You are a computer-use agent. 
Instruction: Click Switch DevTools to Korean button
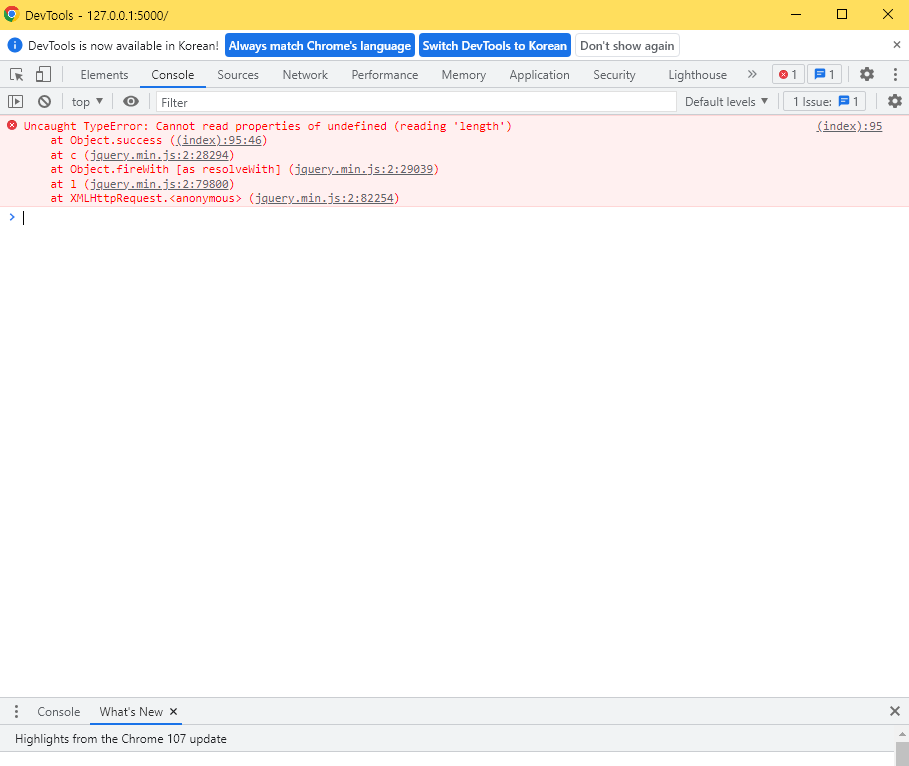coord(495,45)
